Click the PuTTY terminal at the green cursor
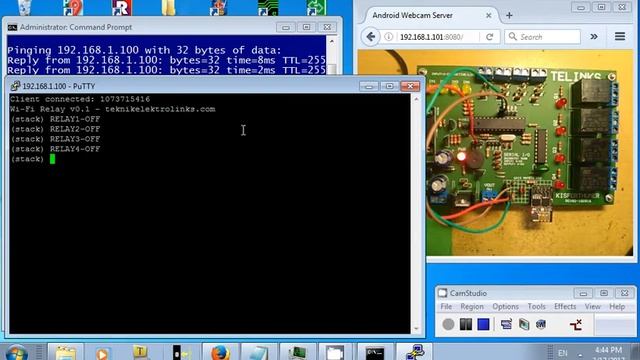The width and height of the screenshot is (640, 360). (52, 159)
